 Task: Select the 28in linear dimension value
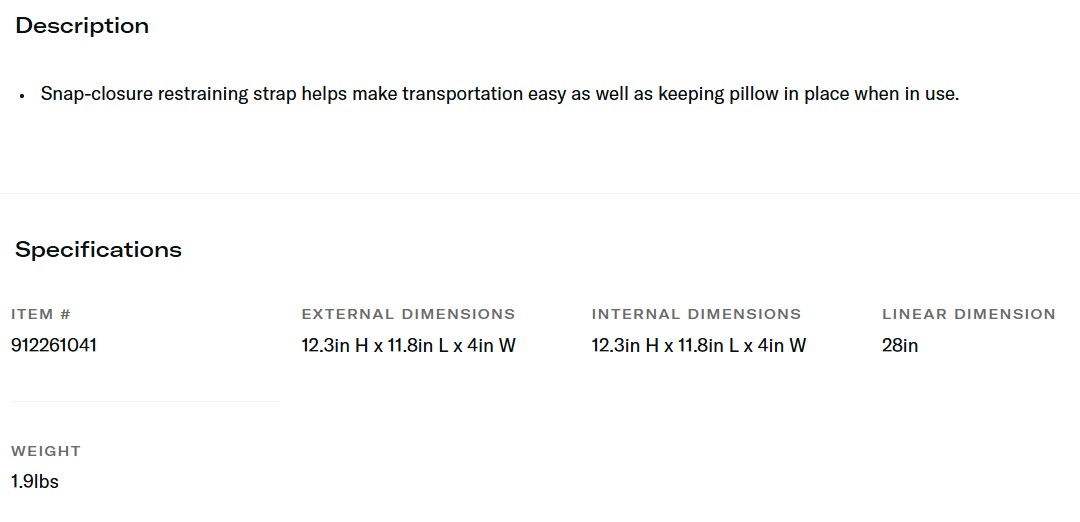[900, 346]
